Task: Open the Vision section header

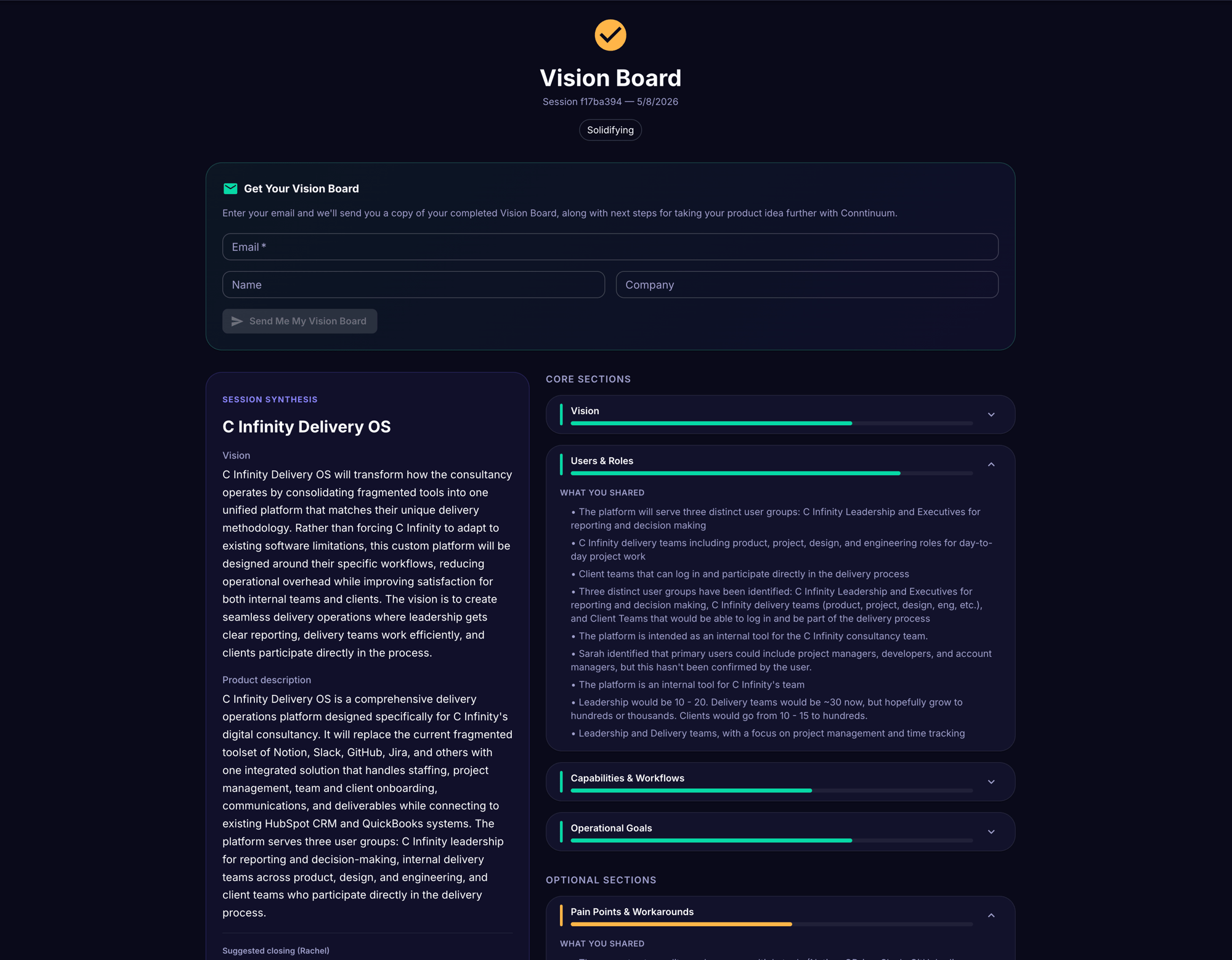Action: 780,415
